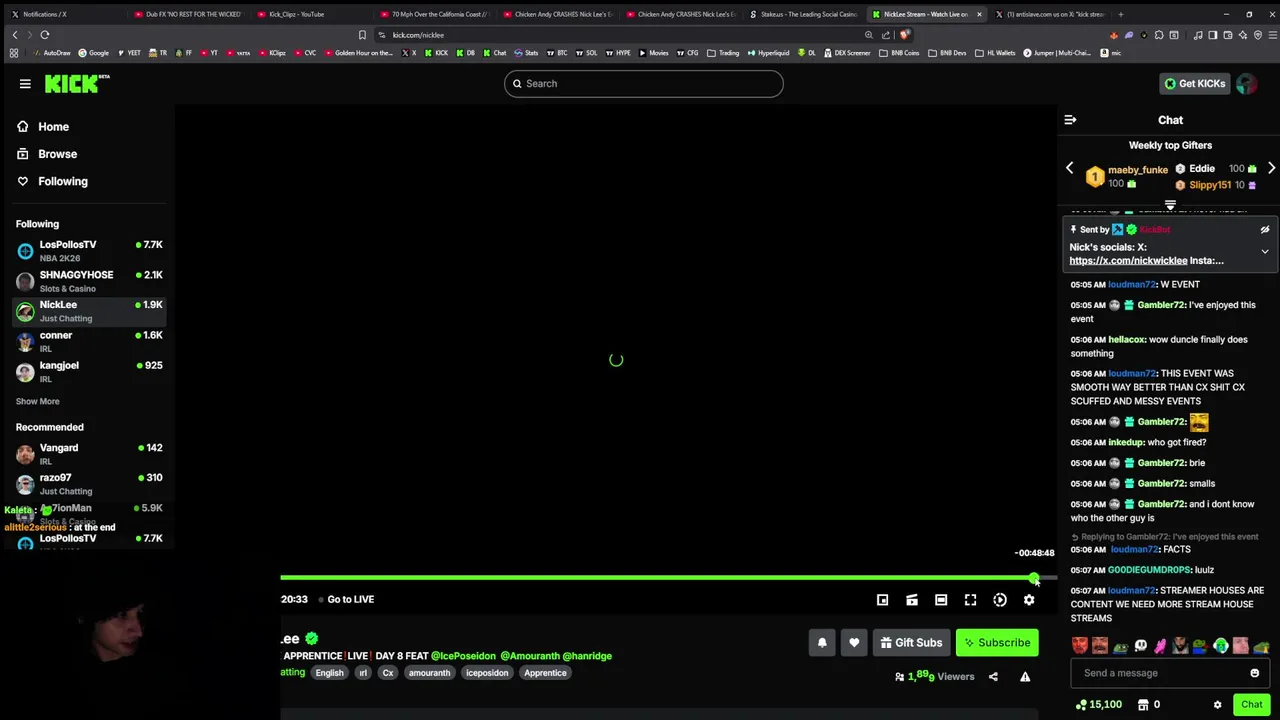Send message with the Chat button
This screenshot has height=720, width=1280.
click(1252, 705)
